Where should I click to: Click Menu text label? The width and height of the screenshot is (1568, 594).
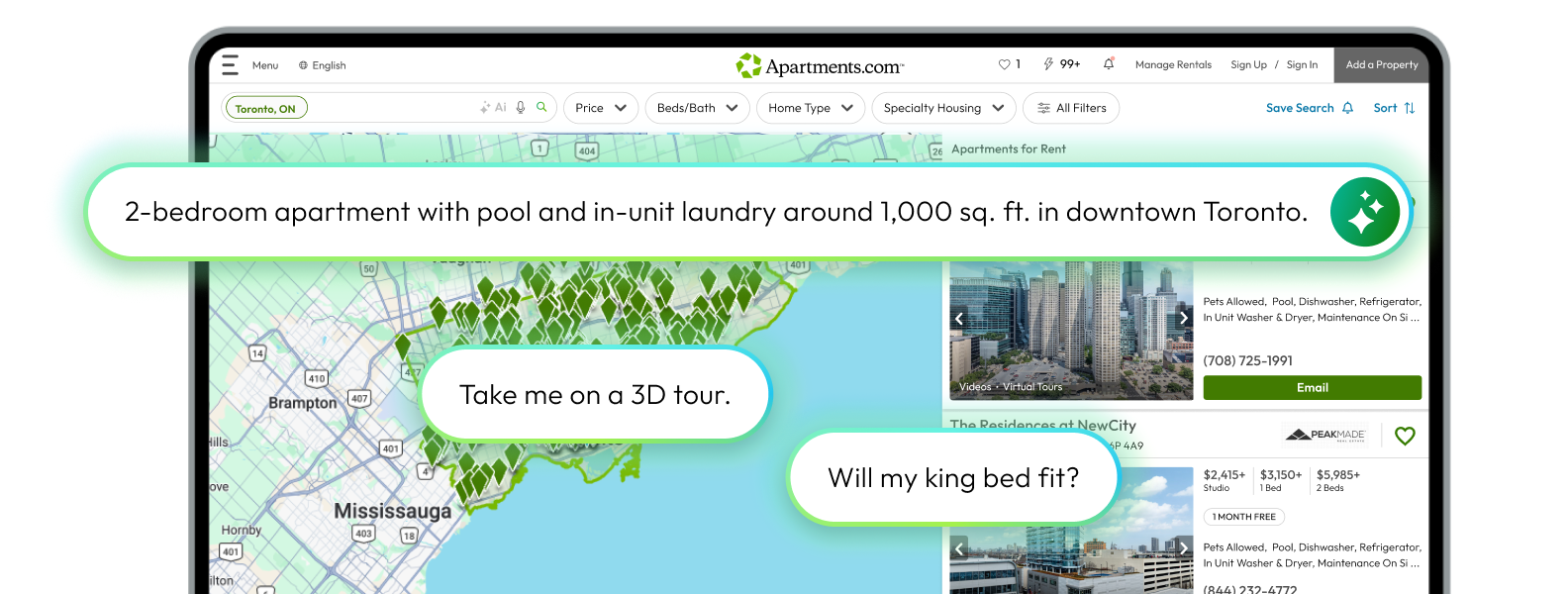[x=265, y=65]
